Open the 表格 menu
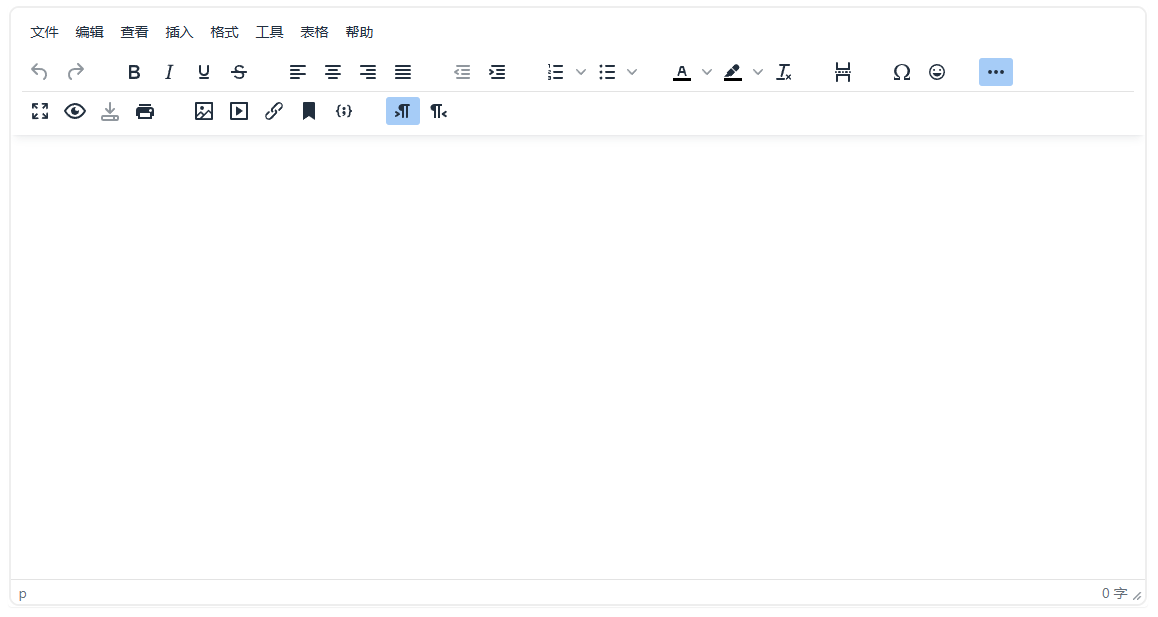This screenshot has width=1158, height=617. click(x=314, y=32)
